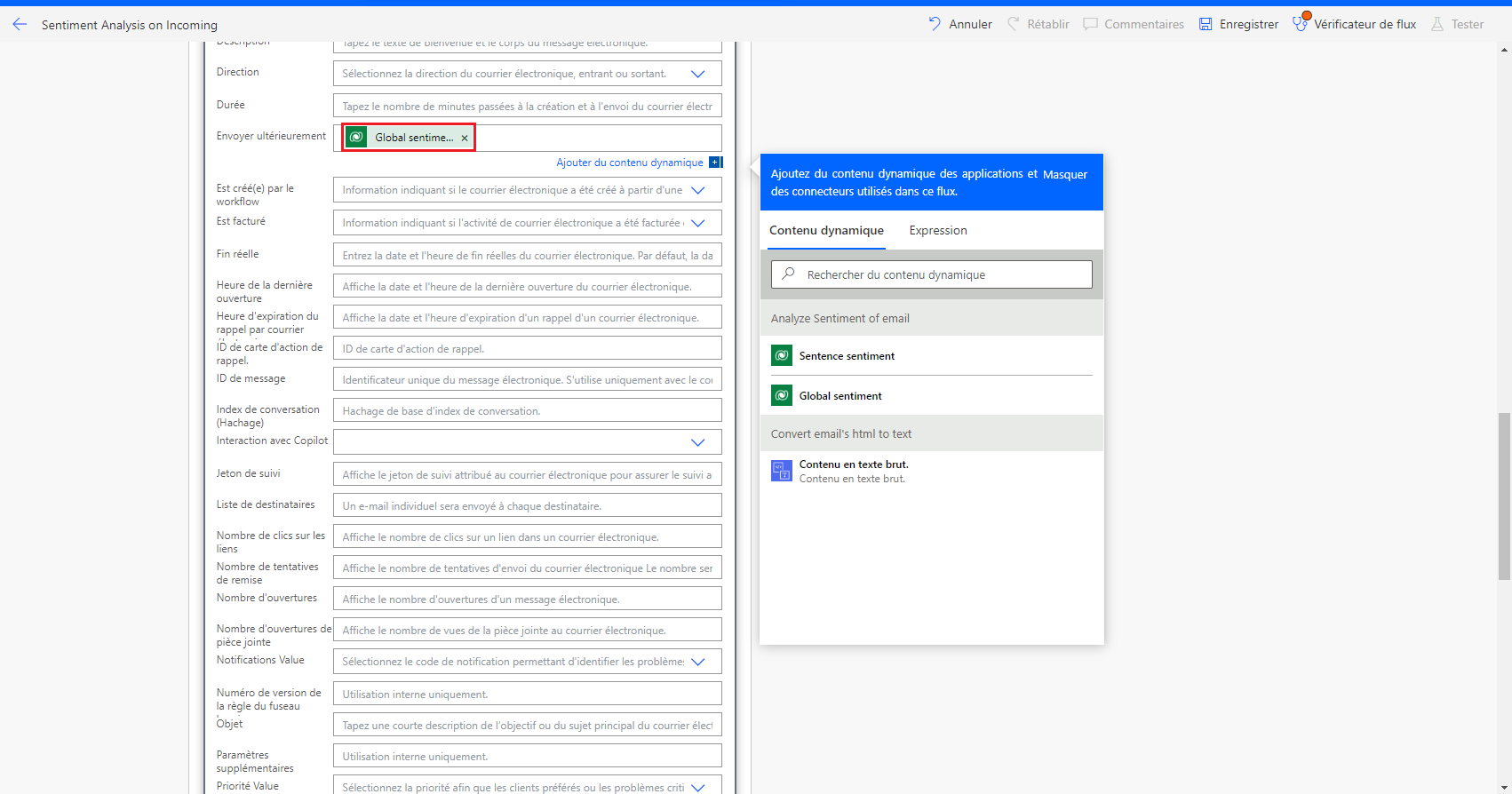Click the Fin réelle input field
Image resolution: width=1512 pixels, height=794 pixels.
click(x=527, y=255)
